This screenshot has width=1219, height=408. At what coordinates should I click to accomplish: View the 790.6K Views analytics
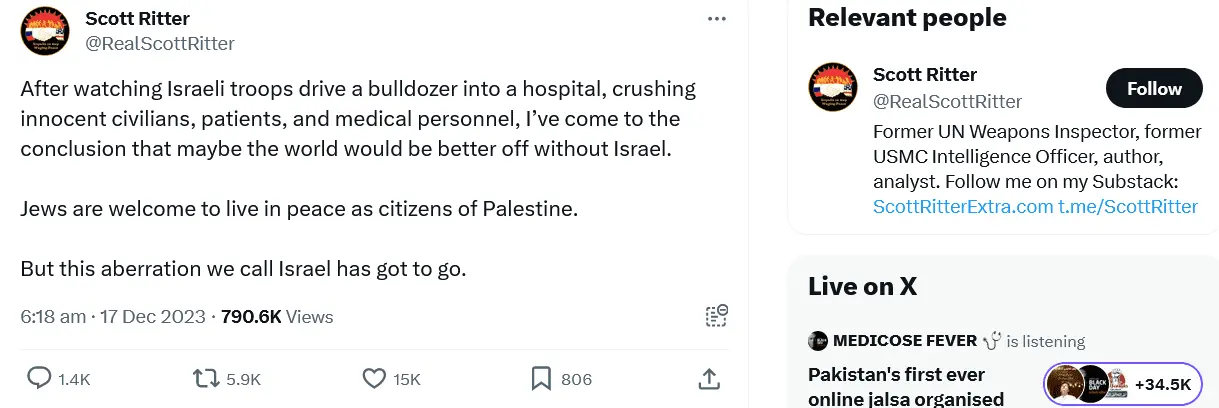coord(277,317)
